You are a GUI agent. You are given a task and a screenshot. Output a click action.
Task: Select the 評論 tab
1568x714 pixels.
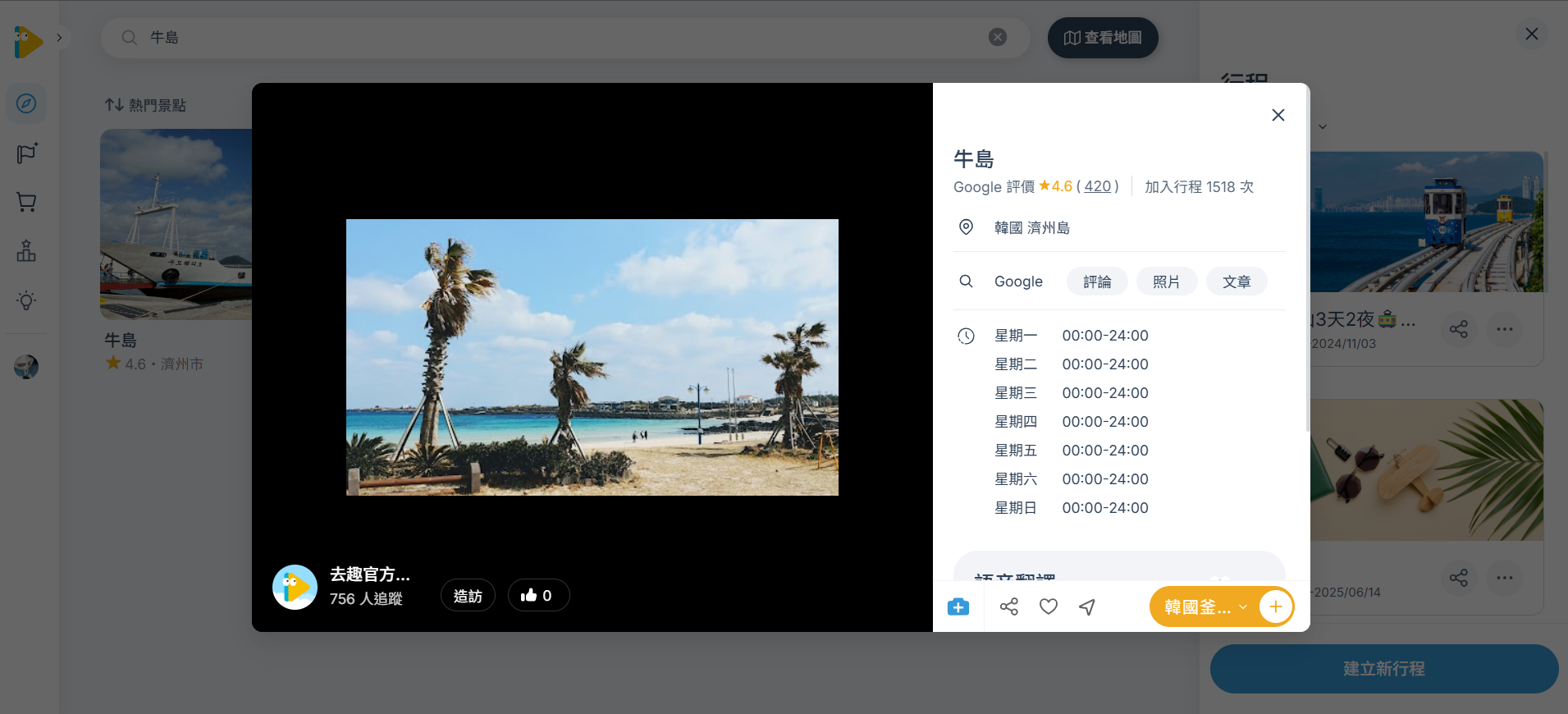(1097, 281)
